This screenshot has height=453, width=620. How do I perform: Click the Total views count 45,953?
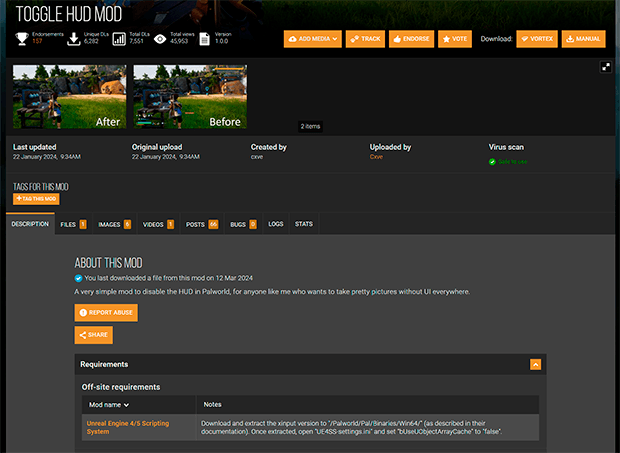pos(179,41)
